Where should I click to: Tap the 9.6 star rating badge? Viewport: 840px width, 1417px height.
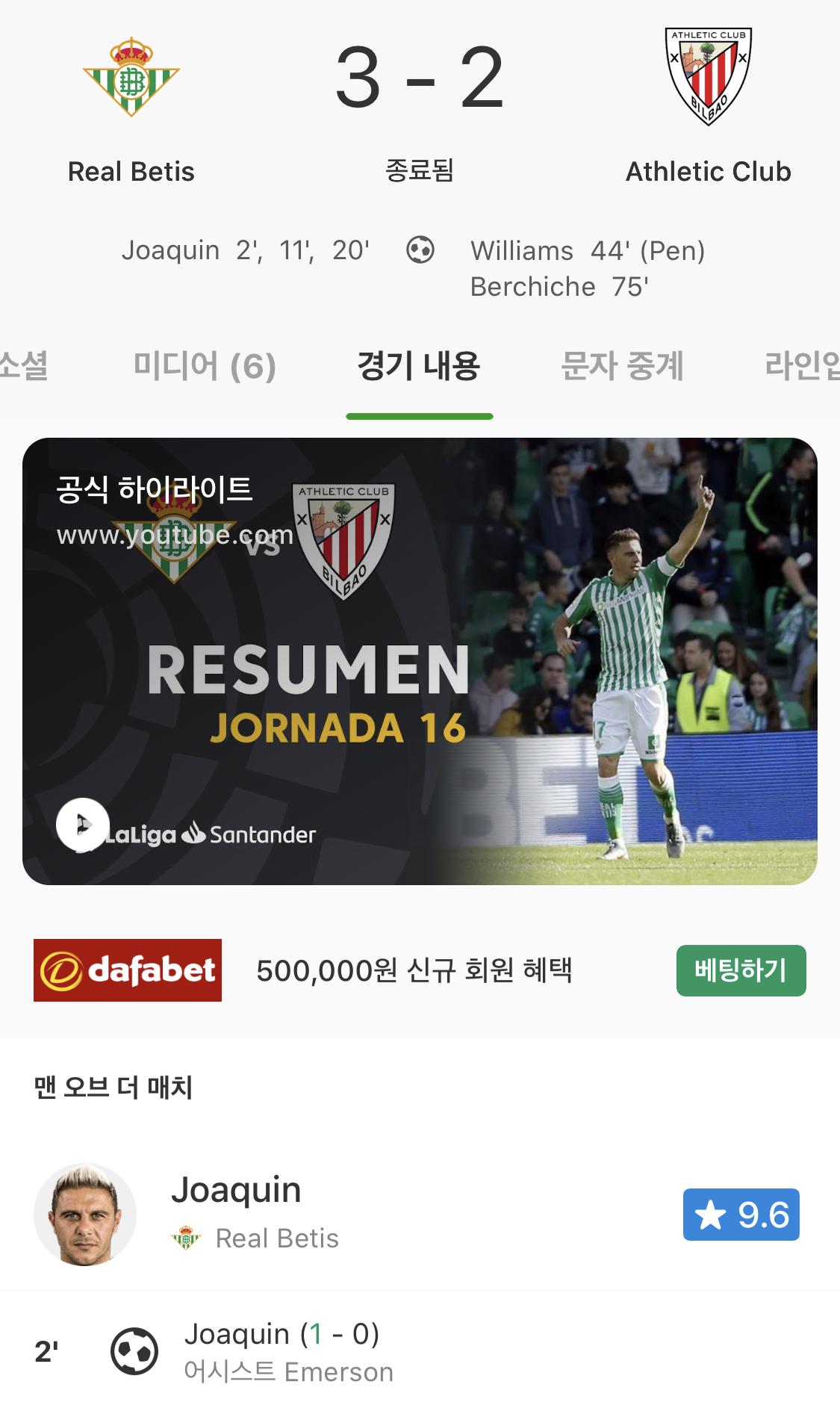click(x=741, y=1215)
